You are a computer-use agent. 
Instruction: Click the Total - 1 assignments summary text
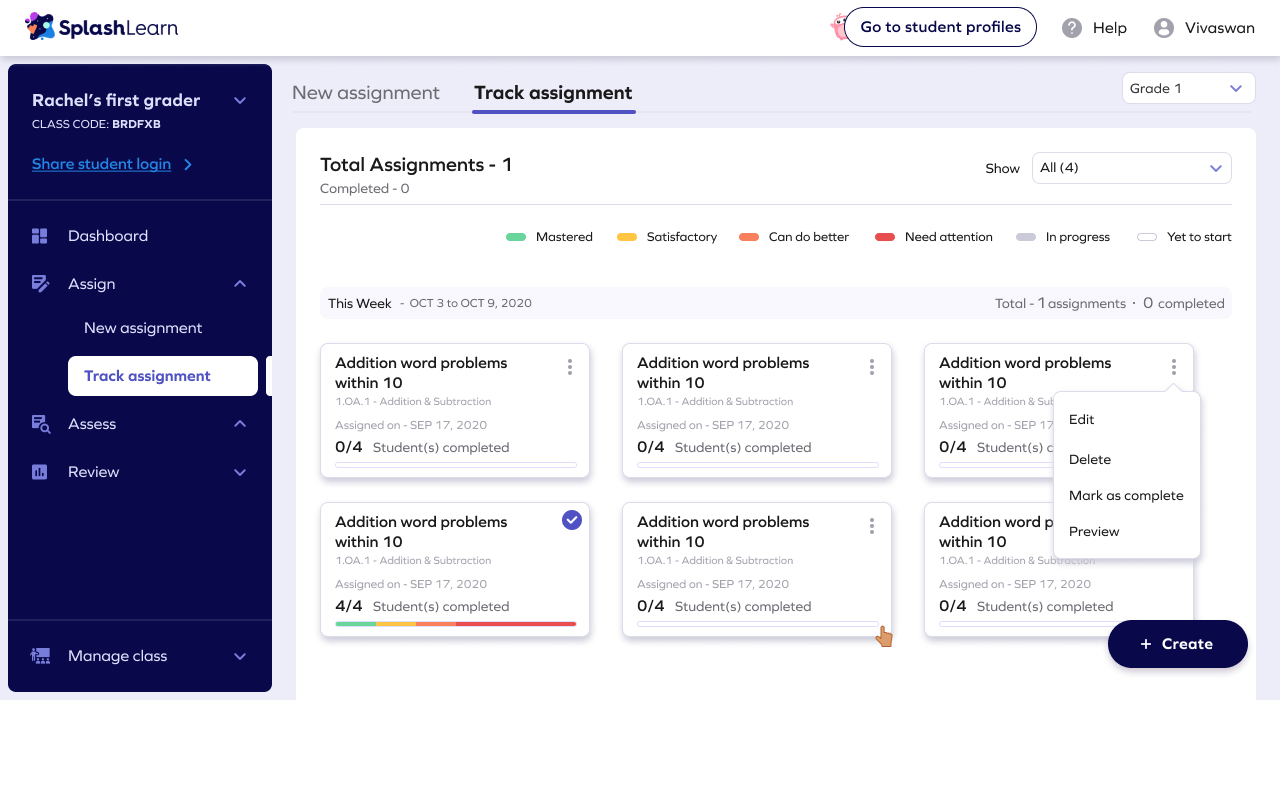1060,303
